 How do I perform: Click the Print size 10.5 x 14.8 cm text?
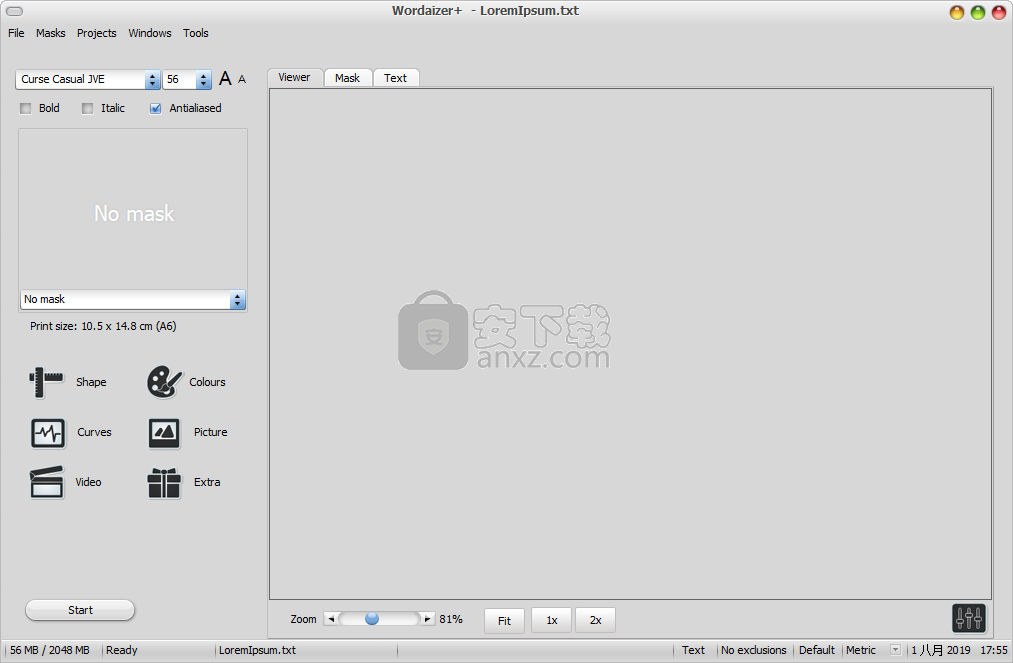(103, 326)
